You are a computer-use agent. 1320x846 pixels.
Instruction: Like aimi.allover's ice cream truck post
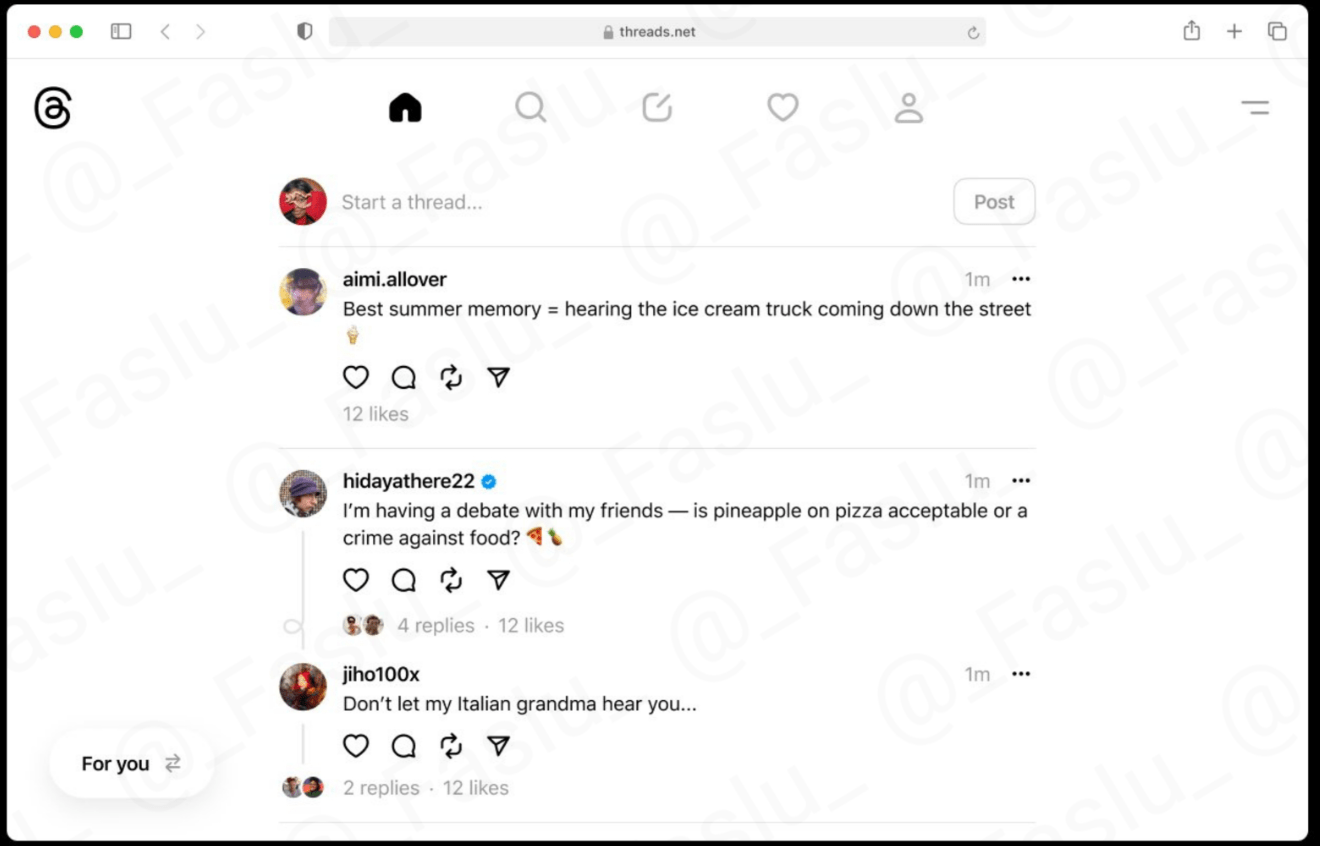coord(356,377)
